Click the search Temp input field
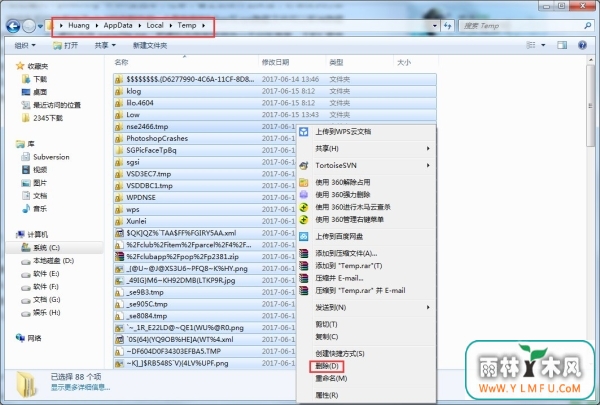600x405 pixels. pos(522,26)
